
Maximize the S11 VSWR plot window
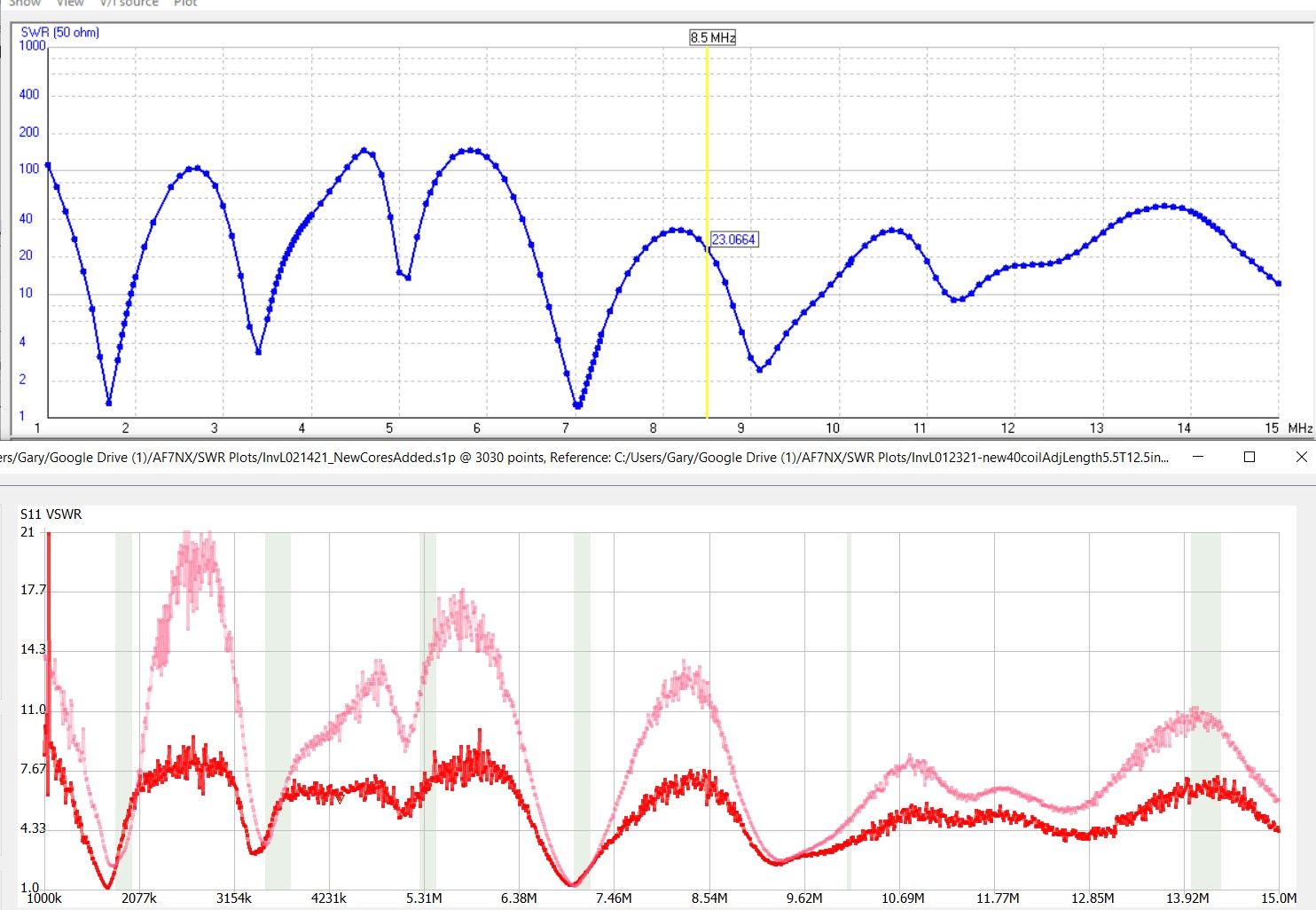1249,457
